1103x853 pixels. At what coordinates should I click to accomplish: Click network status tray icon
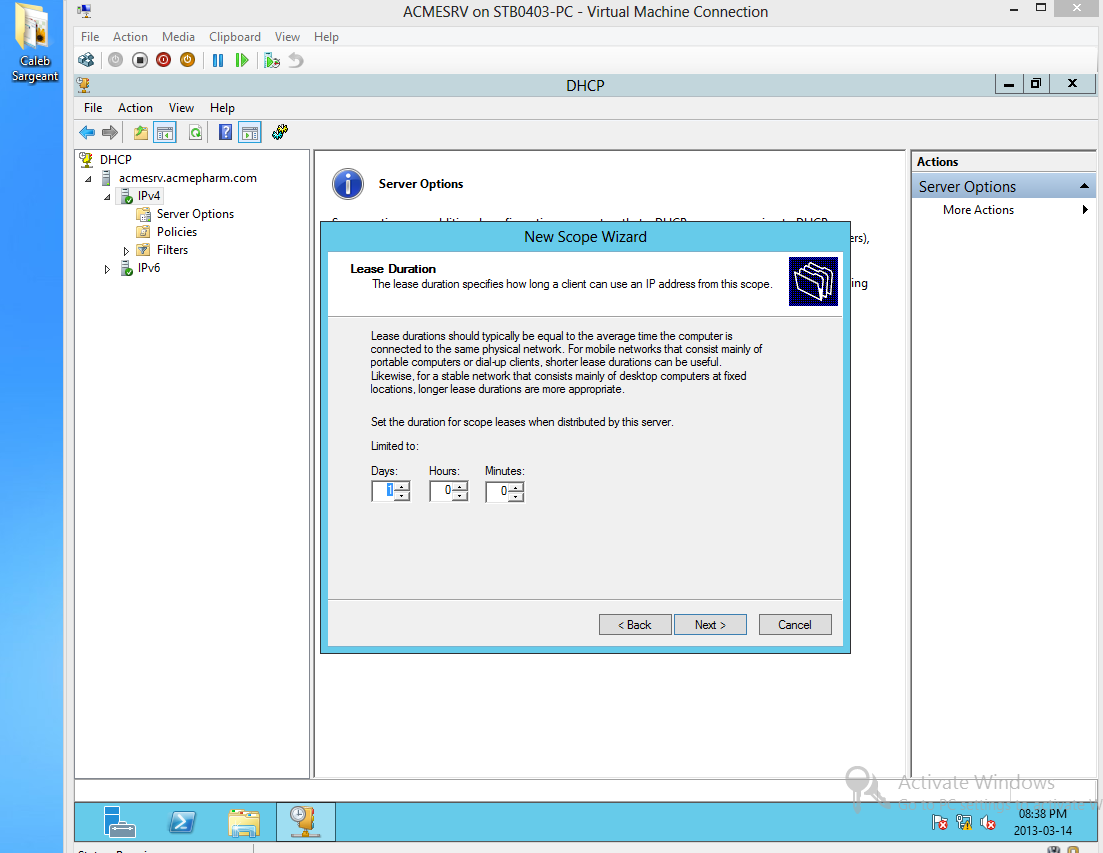click(x=964, y=822)
